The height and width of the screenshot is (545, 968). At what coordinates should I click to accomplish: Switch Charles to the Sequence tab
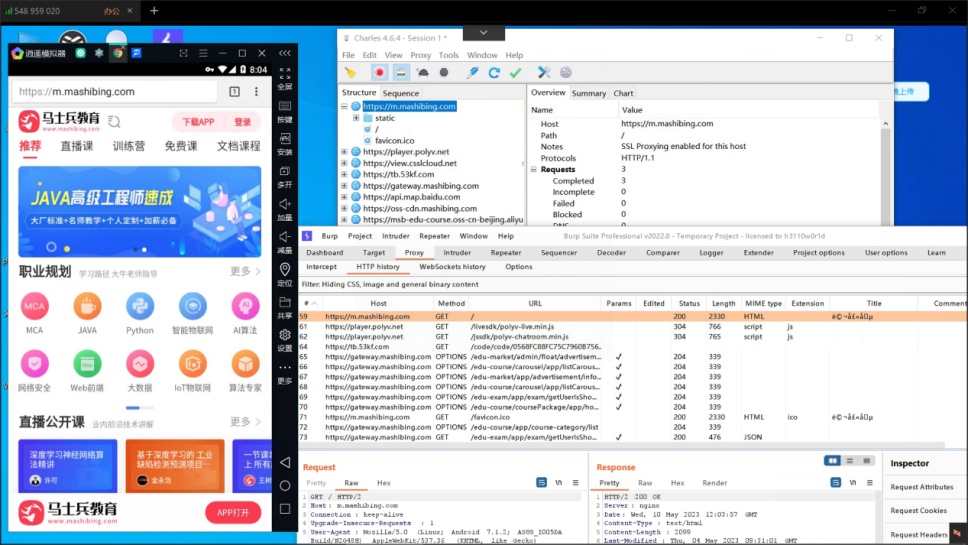pos(401,93)
